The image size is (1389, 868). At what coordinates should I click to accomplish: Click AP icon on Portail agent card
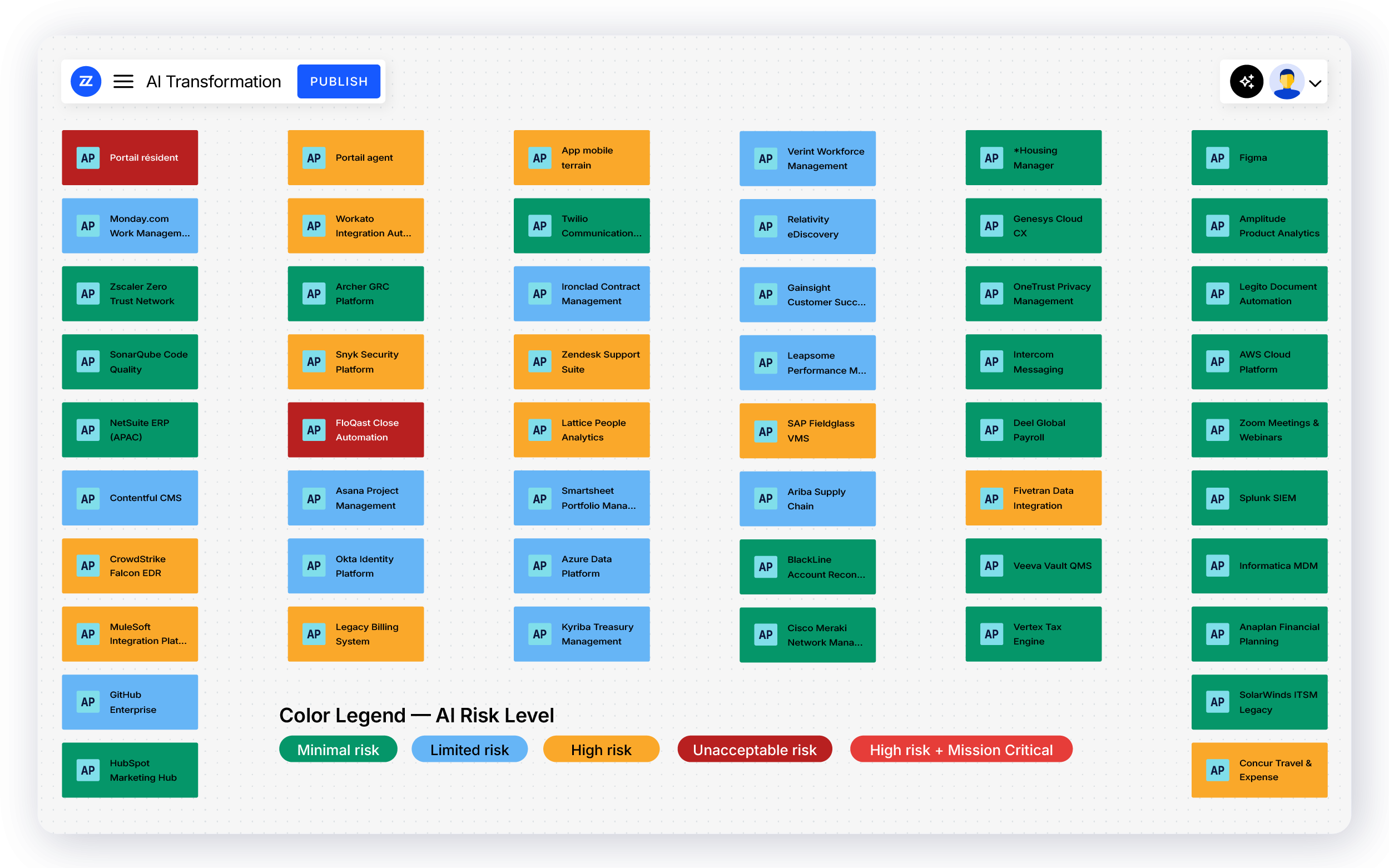[314, 158]
